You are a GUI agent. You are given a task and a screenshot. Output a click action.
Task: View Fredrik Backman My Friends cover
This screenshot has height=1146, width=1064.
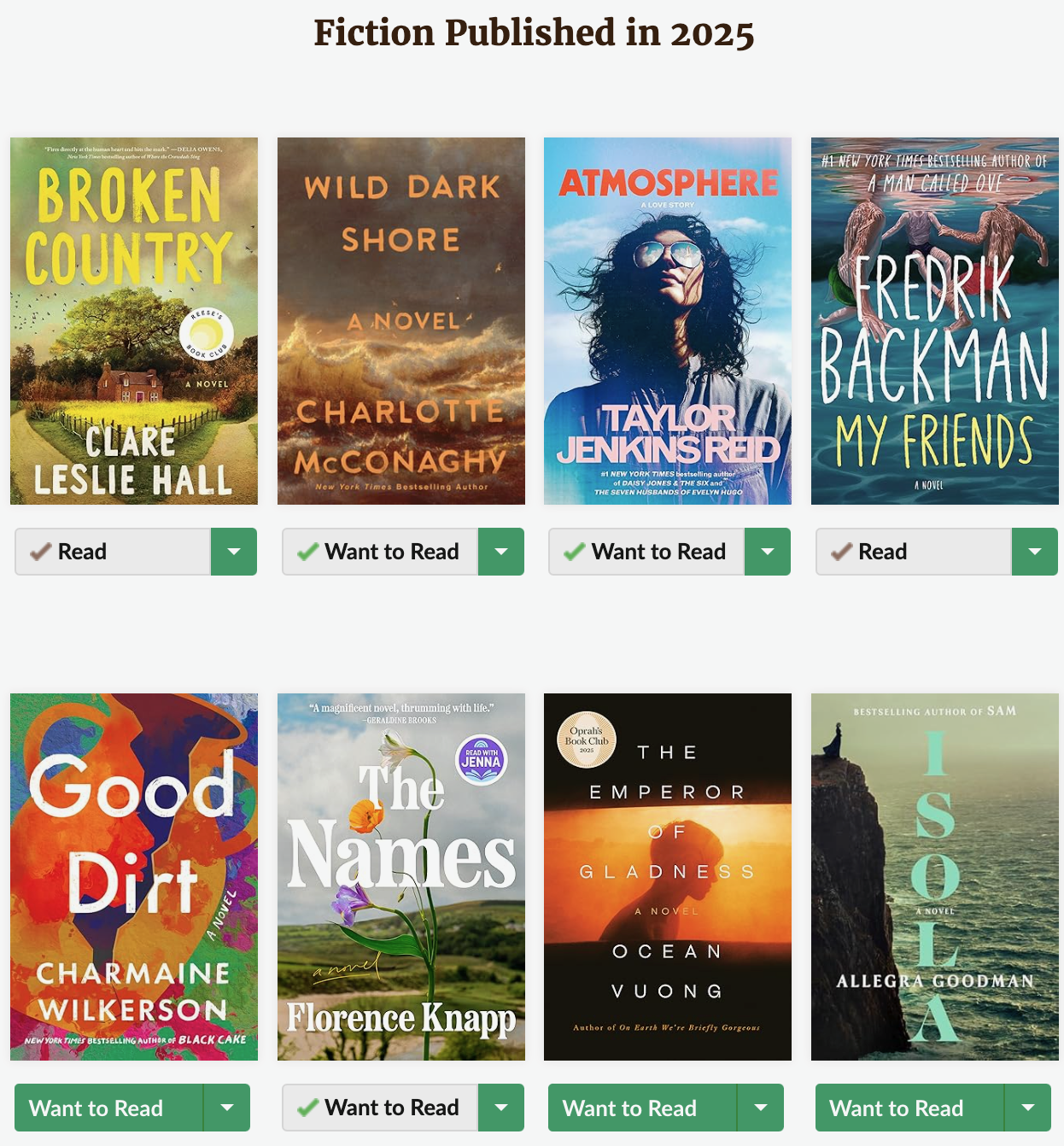click(x=935, y=321)
